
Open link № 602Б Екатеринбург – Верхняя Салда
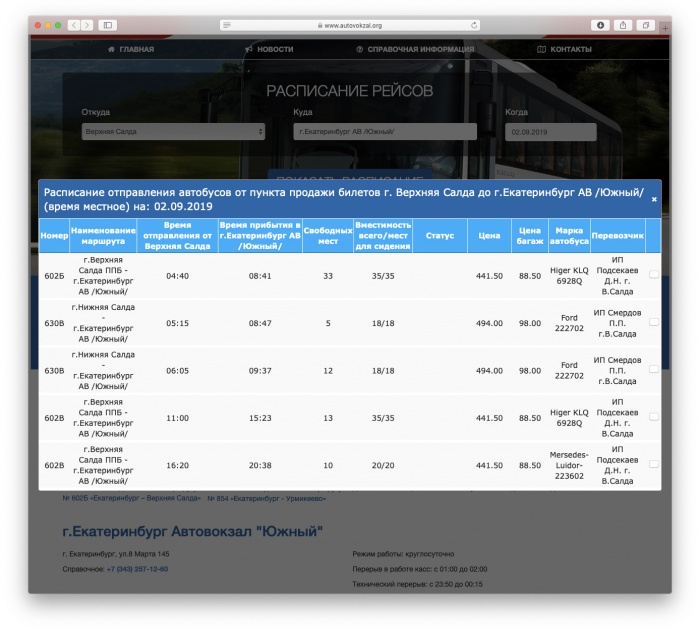[x=132, y=498]
